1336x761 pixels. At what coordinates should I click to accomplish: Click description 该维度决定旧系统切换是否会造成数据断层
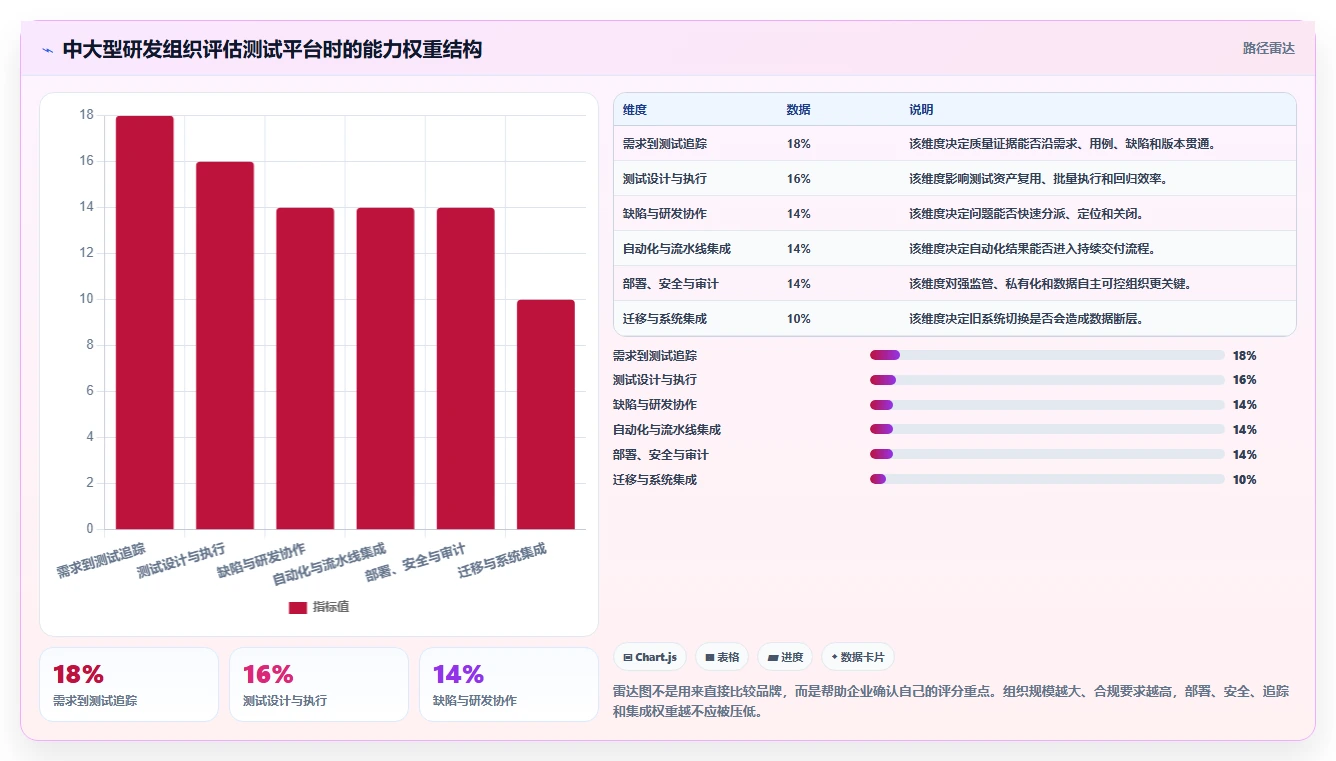click(x=1026, y=319)
